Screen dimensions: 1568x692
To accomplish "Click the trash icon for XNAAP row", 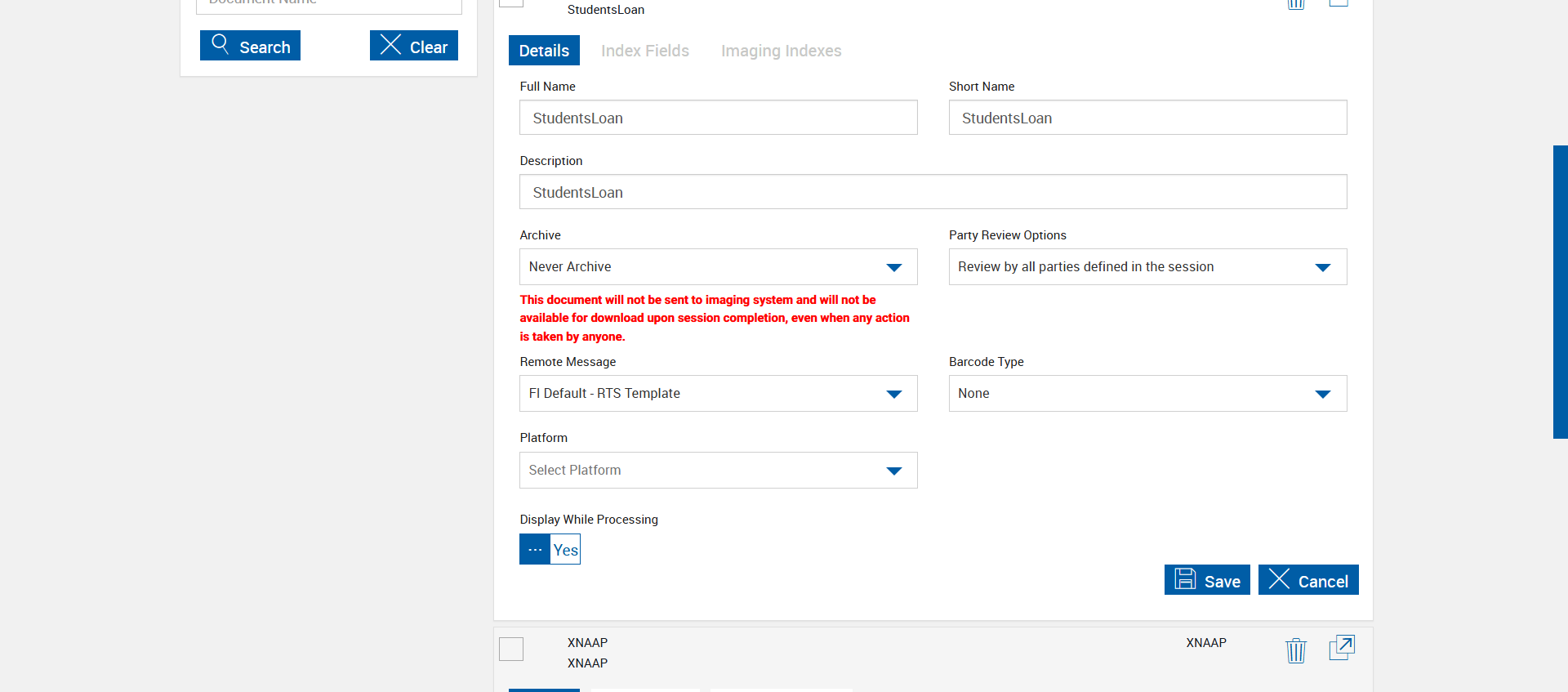I will pos(1295,650).
